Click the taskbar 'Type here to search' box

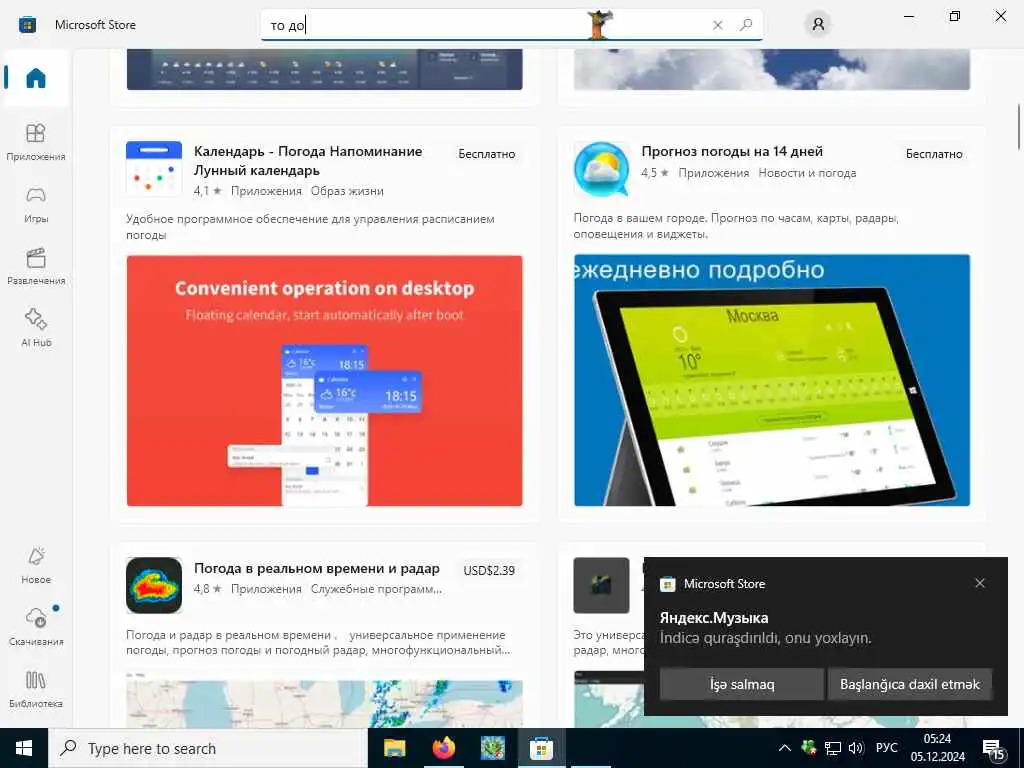pos(208,748)
